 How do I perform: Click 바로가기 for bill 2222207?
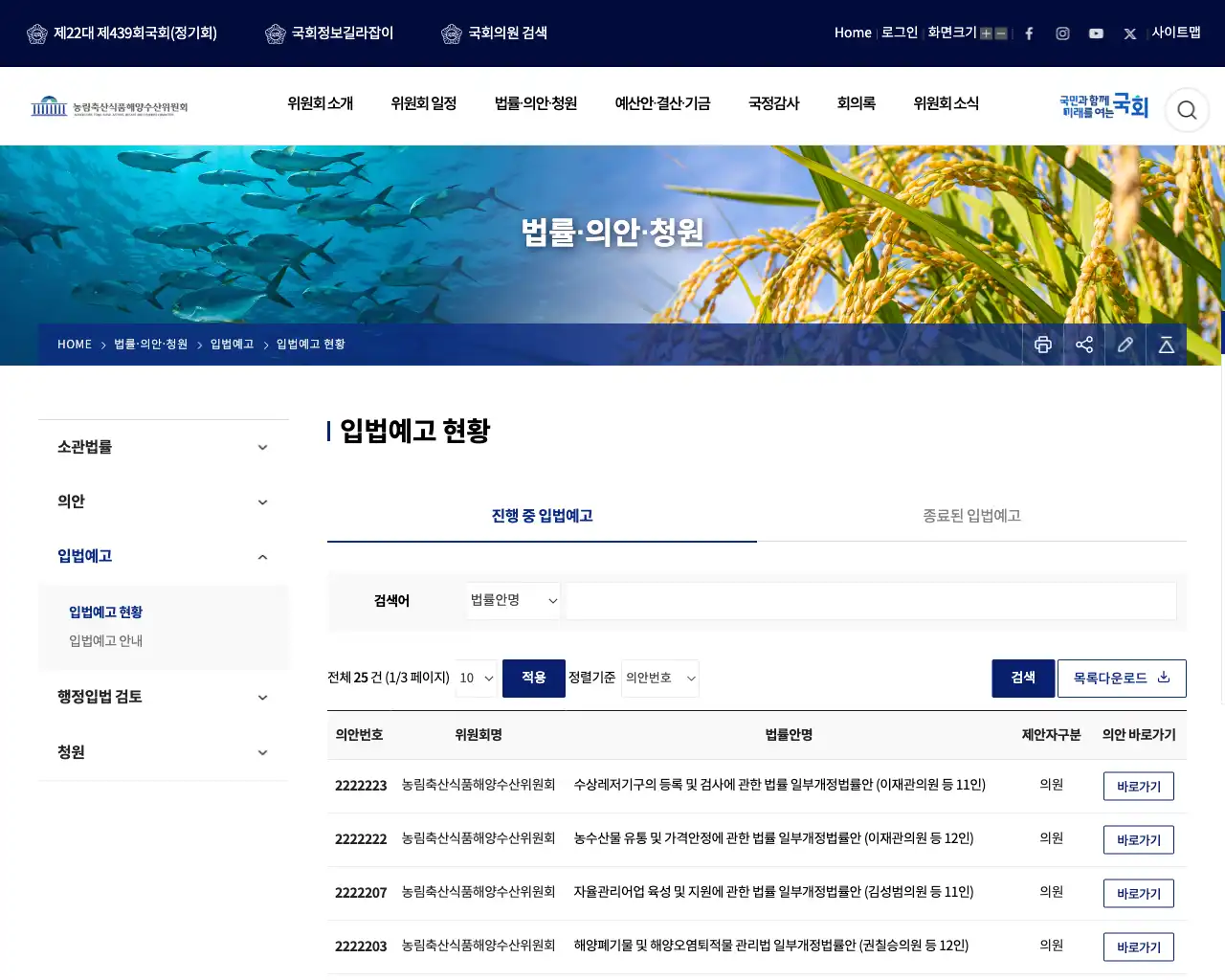point(1139,893)
